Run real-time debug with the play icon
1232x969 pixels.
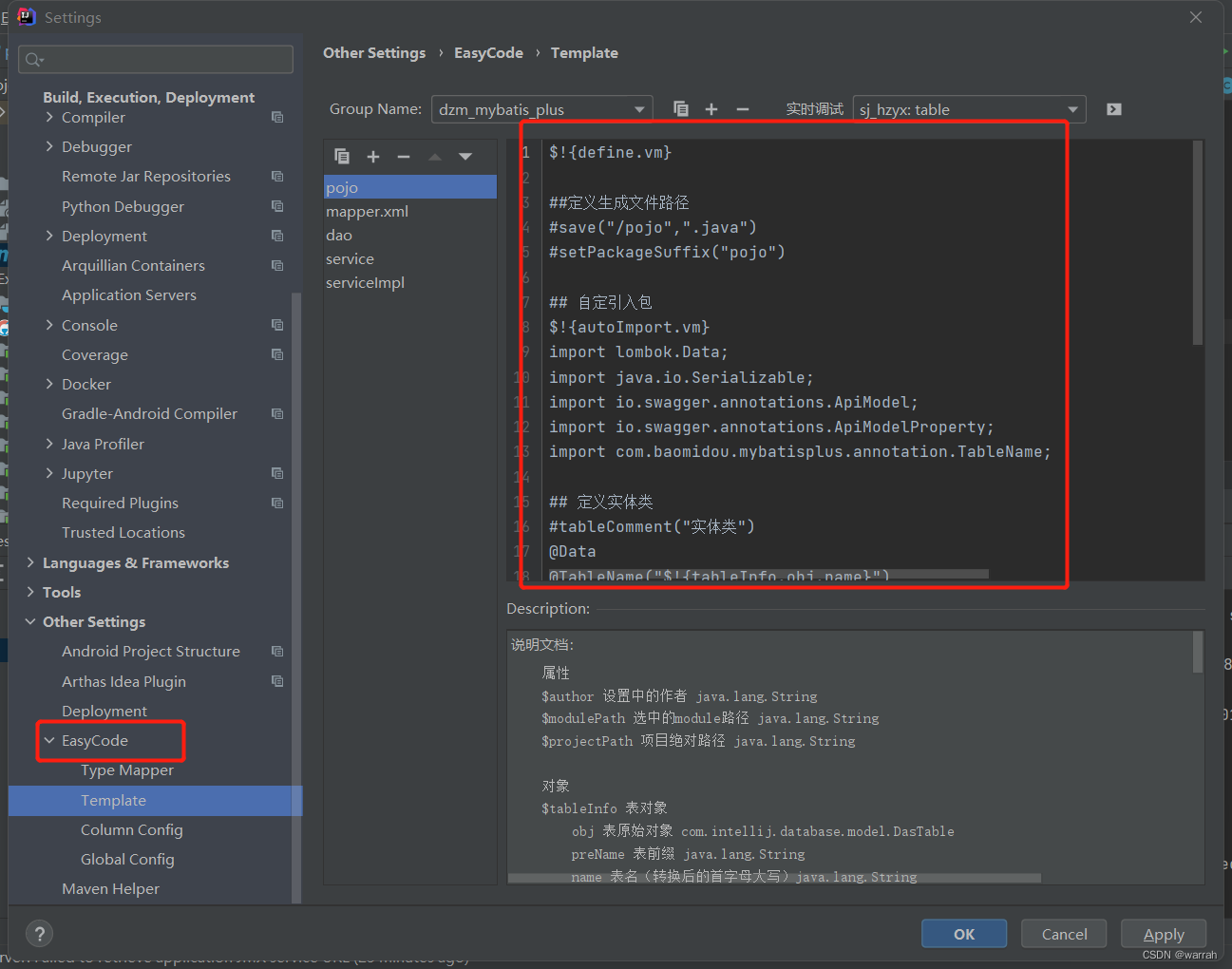(1114, 109)
